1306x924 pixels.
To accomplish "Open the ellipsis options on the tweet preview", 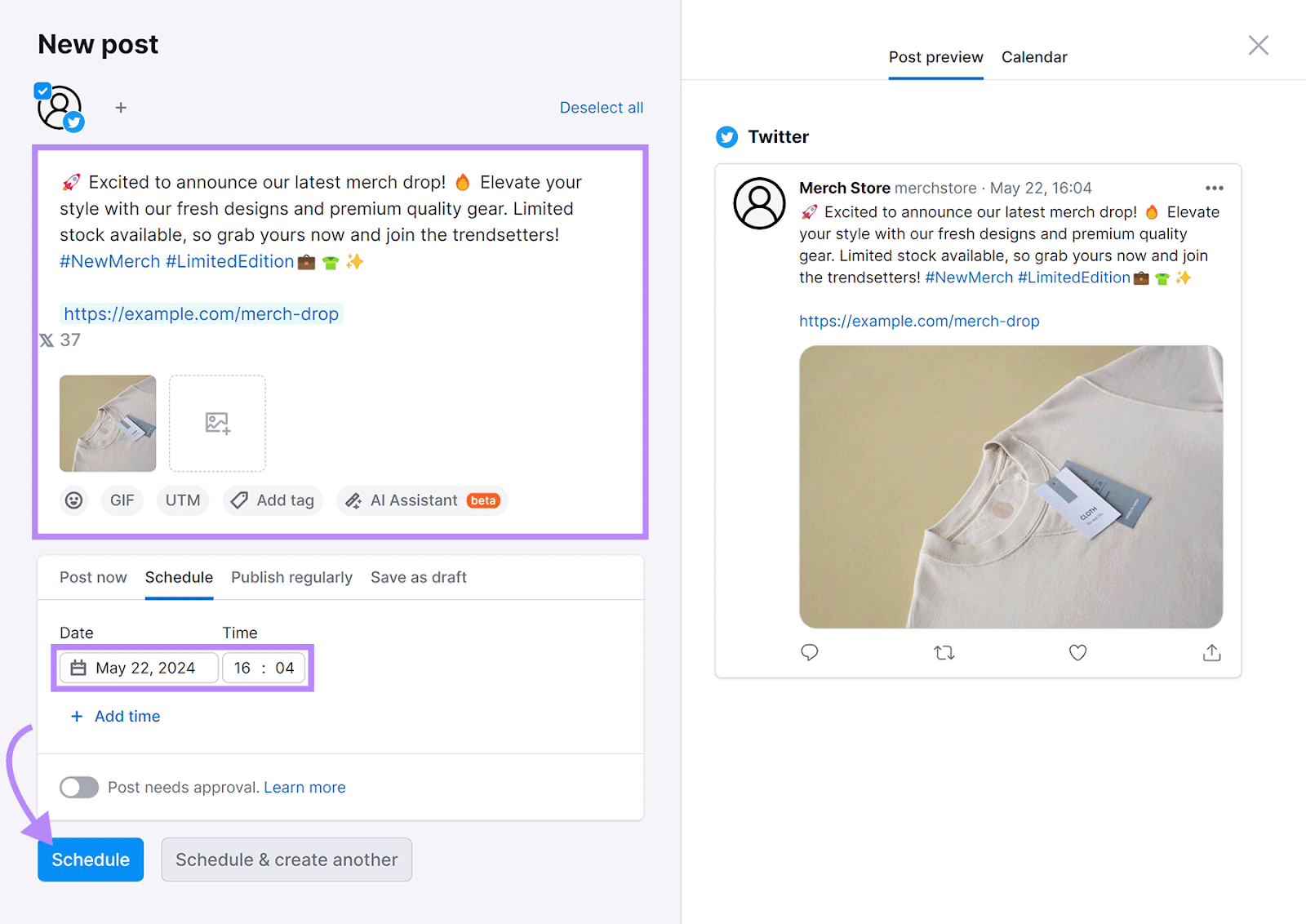I will [1214, 188].
